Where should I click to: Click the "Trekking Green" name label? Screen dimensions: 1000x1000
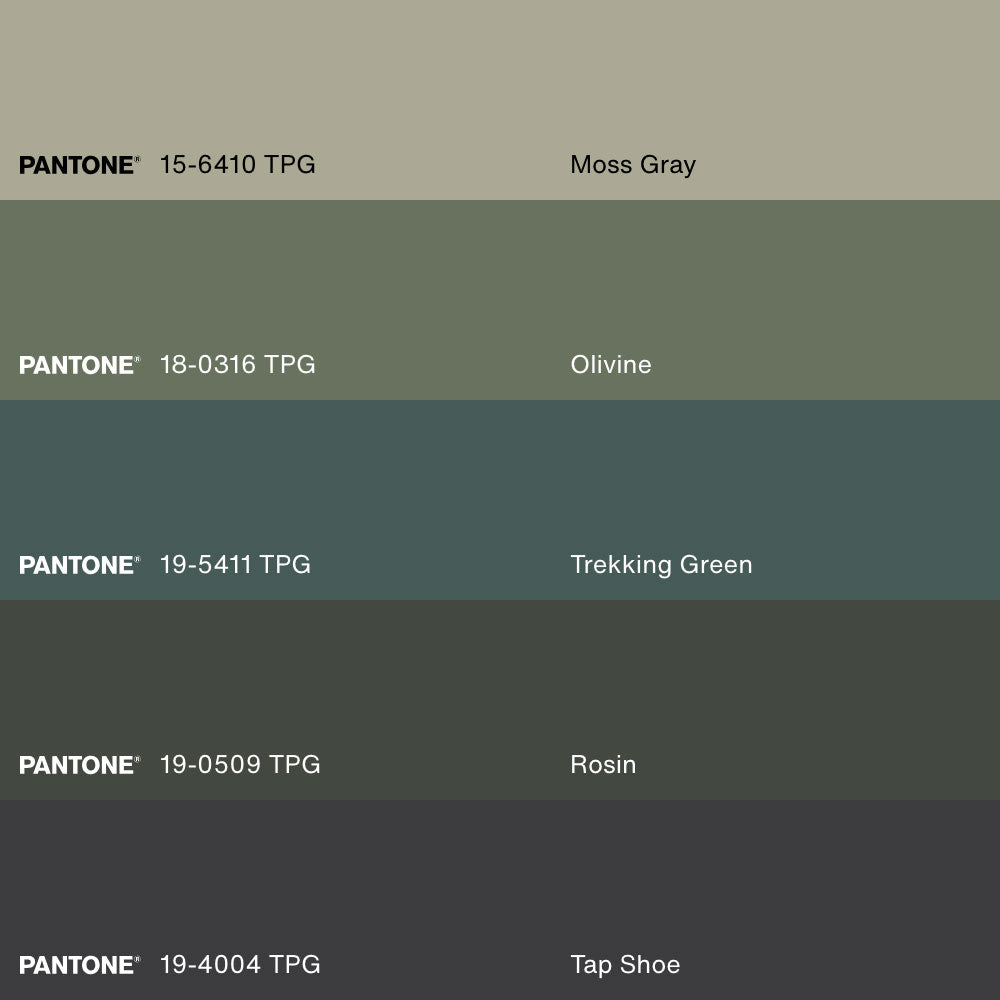[661, 565]
